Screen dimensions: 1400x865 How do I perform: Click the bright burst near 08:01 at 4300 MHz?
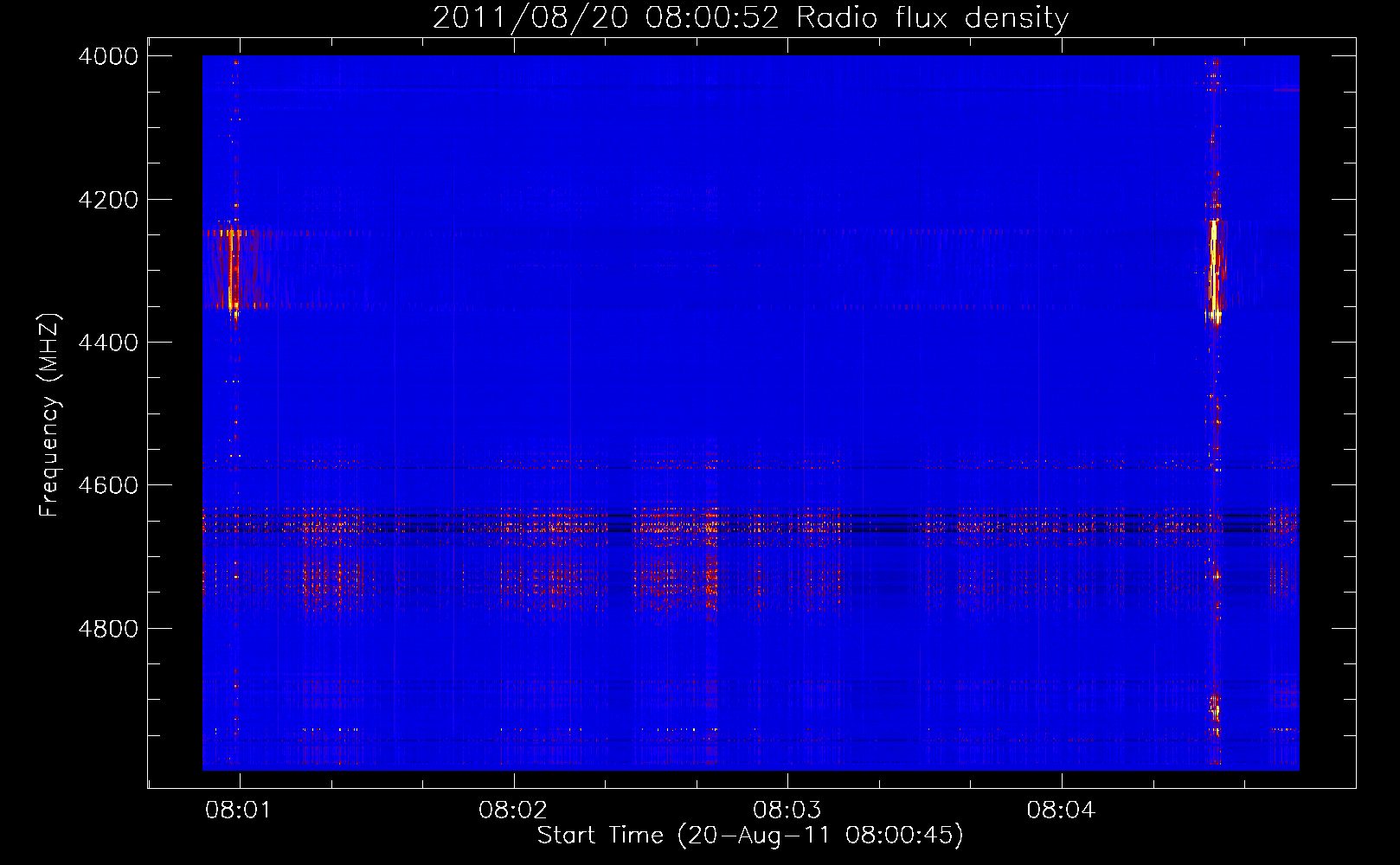tap(232, 270)
